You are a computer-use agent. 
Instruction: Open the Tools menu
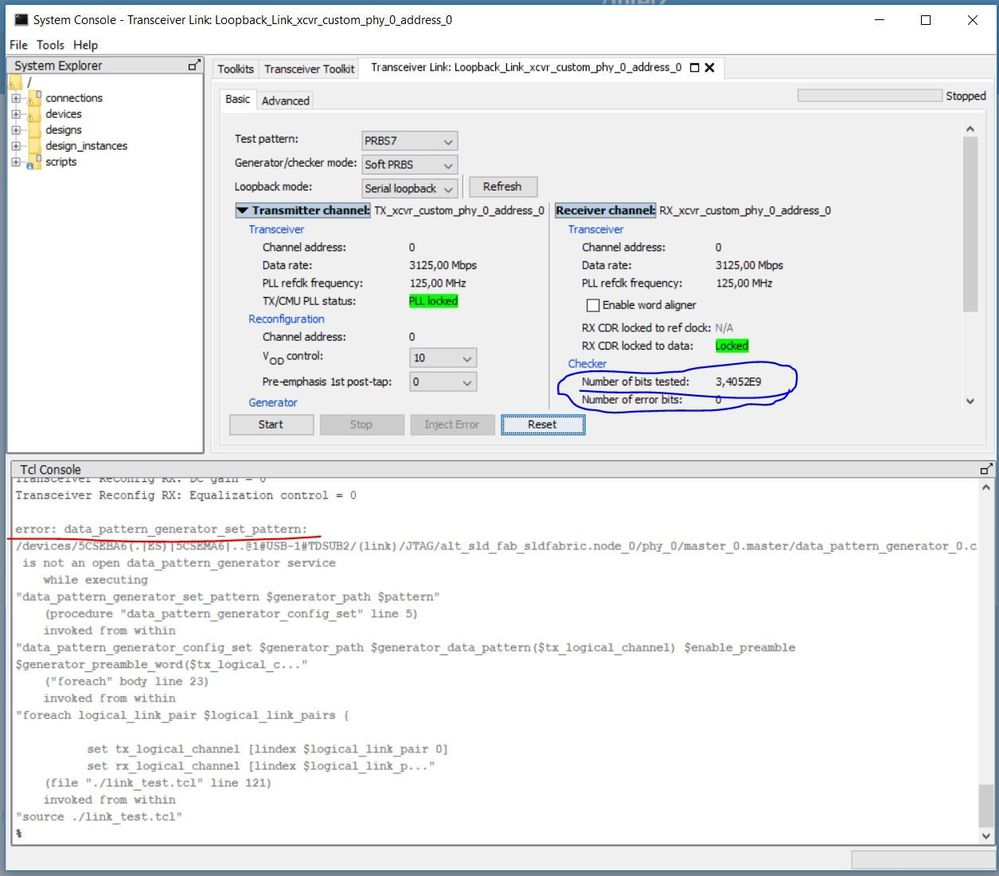coord(50,45)
